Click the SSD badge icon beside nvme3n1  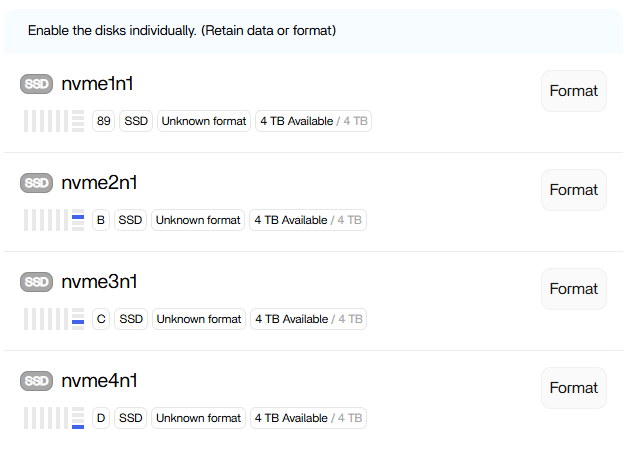(x=36, y=282)
